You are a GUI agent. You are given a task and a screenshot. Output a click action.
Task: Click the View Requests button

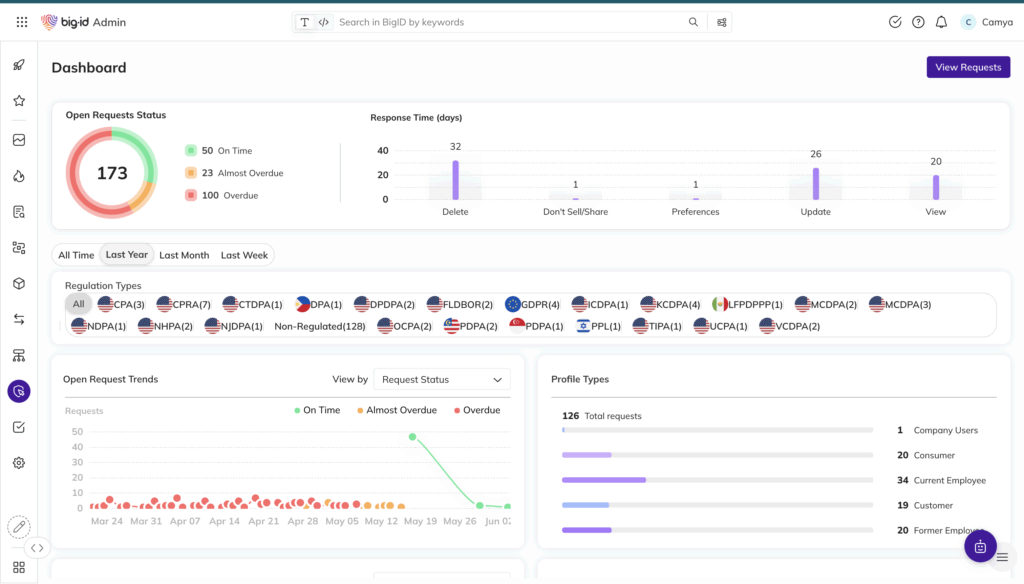pos(967,67)
